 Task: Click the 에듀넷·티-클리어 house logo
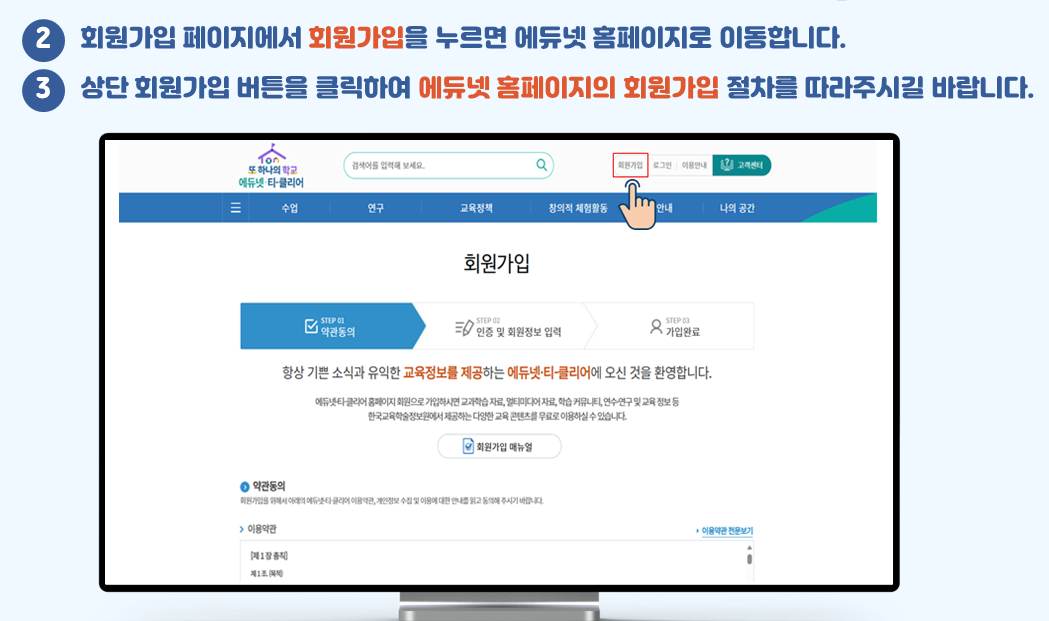(x=271, y=165)
